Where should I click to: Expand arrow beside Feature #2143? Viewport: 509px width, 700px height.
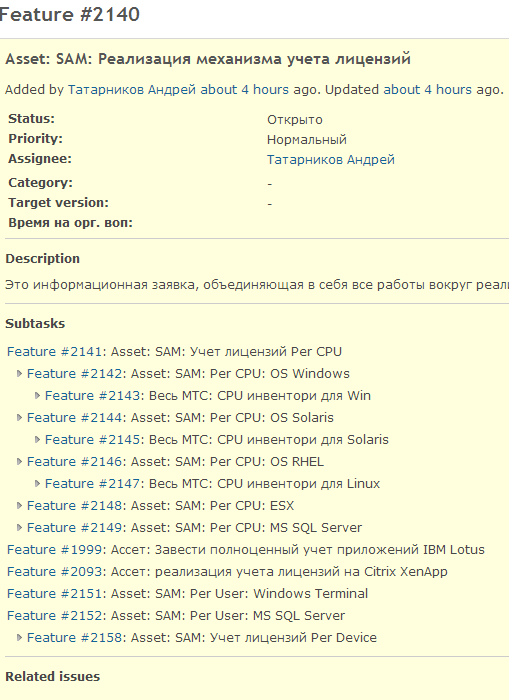pyautogui.click(x=38, y=396)
